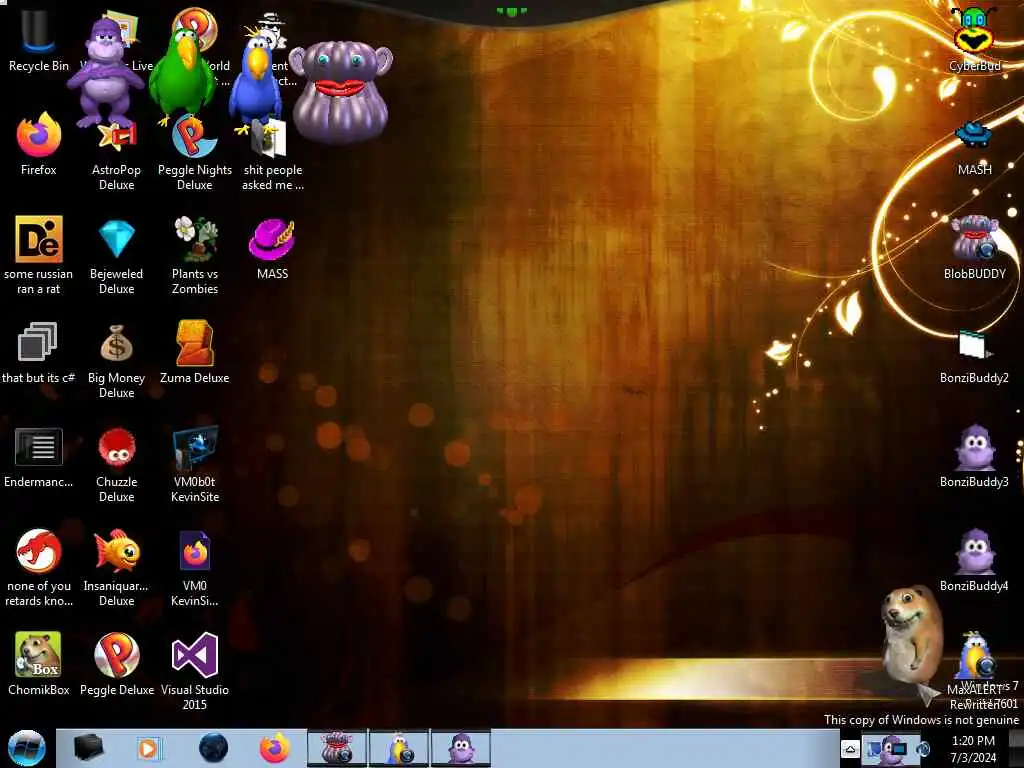Click the dark globe taskbar icon
1024x768 pixels.
[213, 748]
